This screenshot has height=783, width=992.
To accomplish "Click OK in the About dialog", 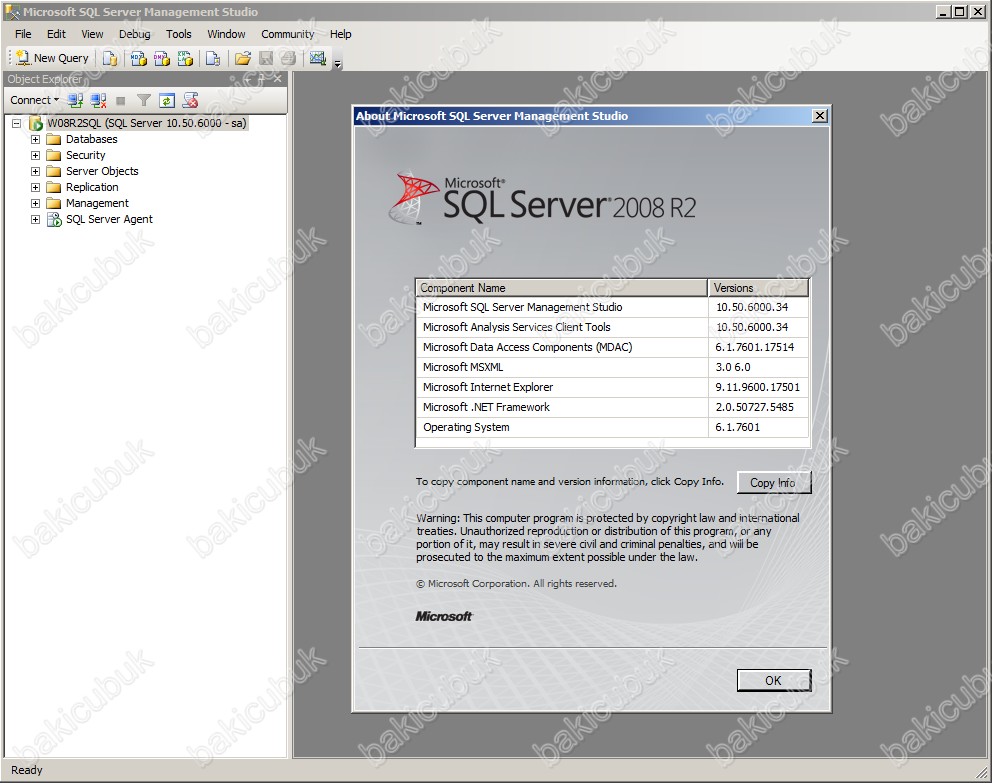I will click(774, 681).
